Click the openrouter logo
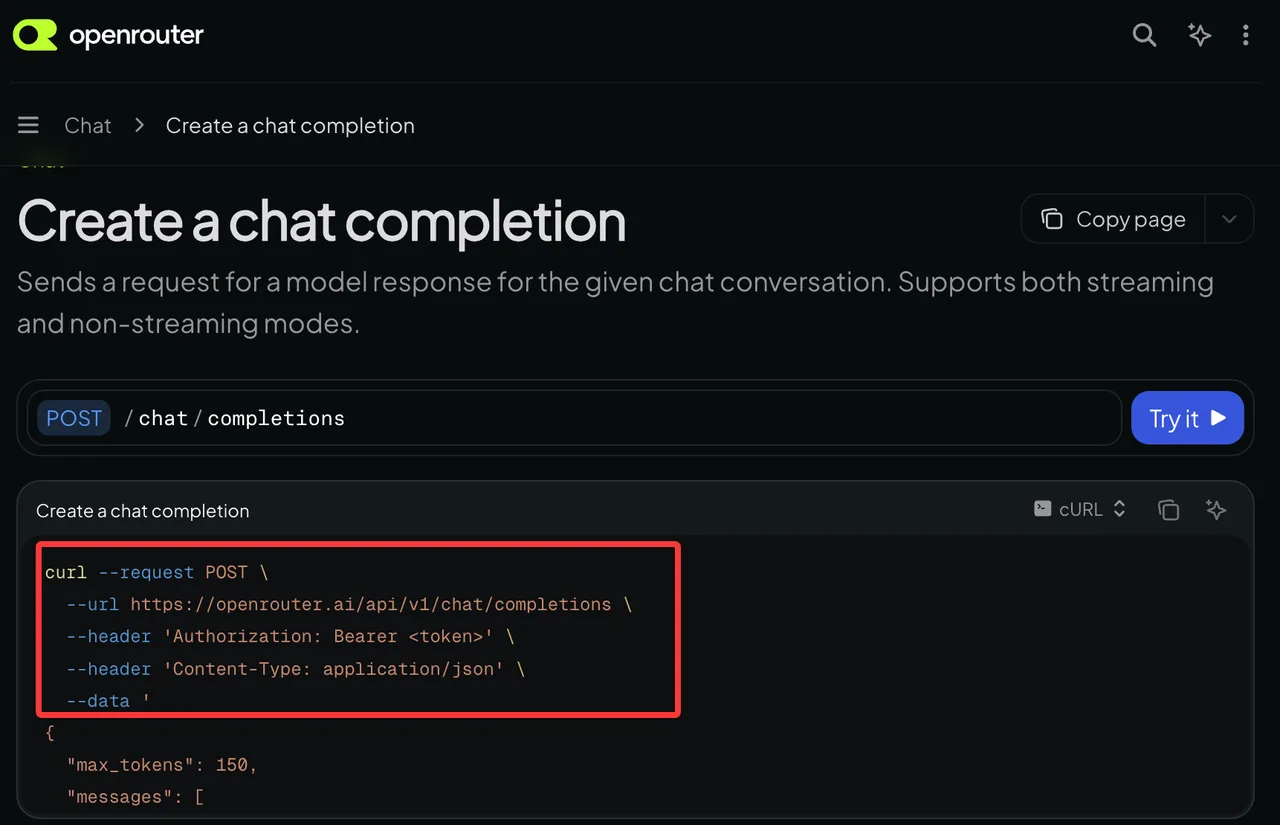 tap(108, 36)
